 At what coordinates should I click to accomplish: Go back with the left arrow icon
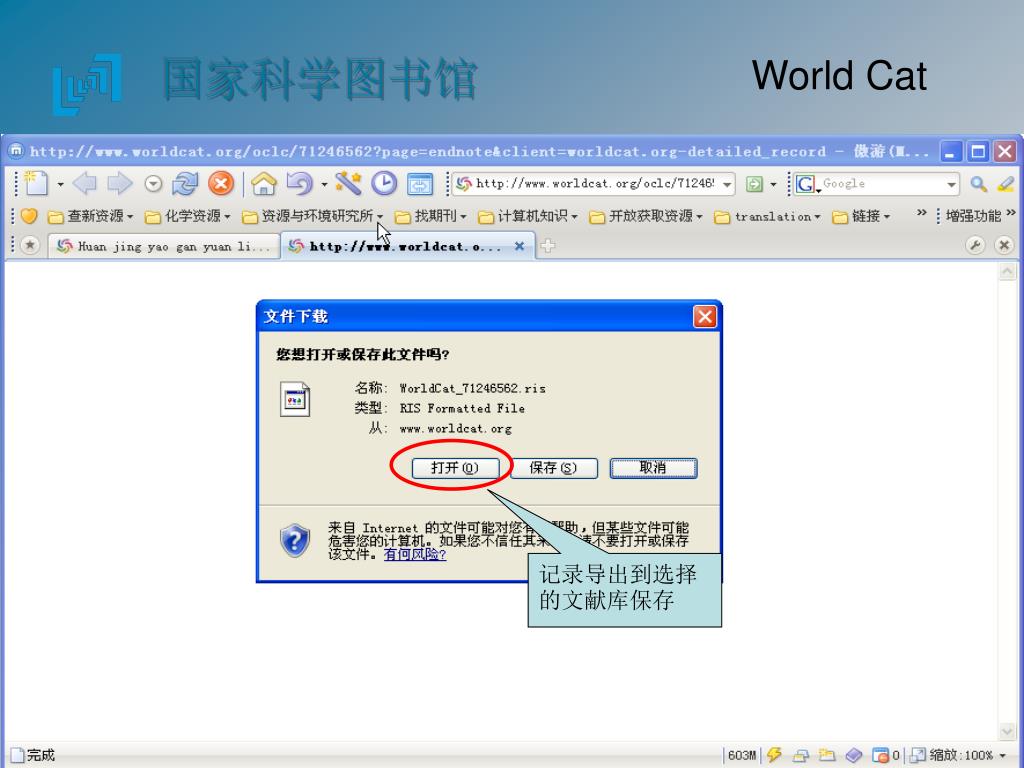(85, 184)
